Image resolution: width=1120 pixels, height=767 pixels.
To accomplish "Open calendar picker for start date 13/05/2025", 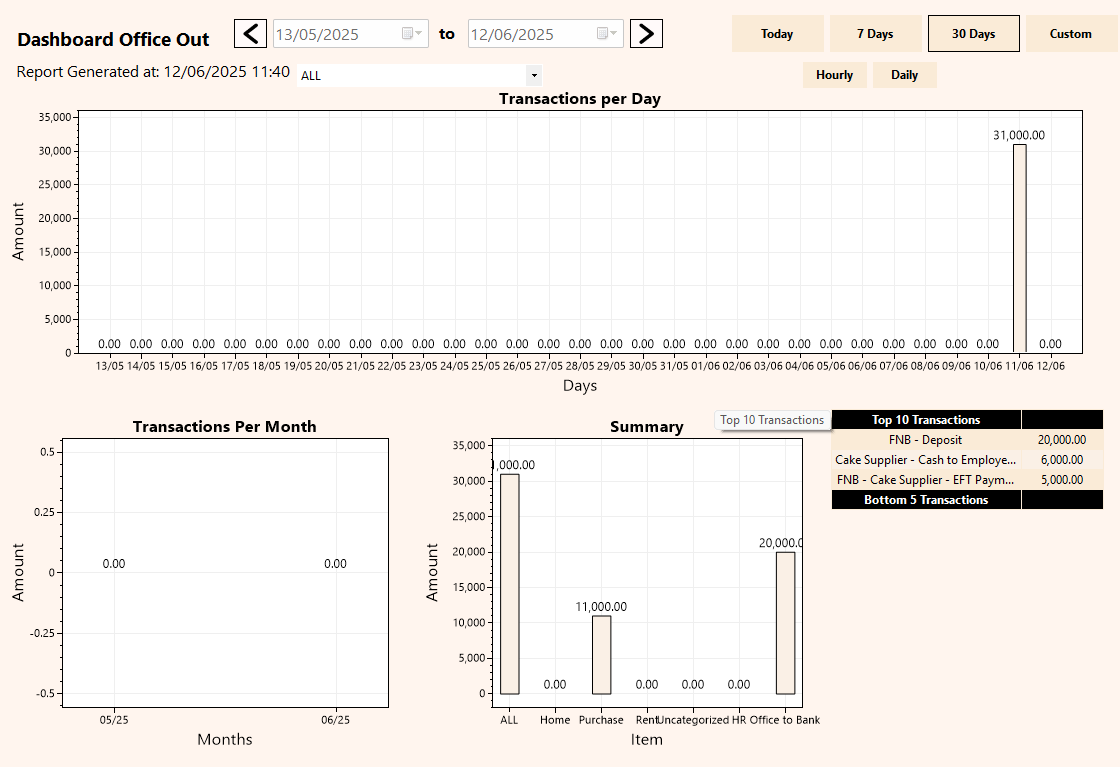I will tap(412, 34).
